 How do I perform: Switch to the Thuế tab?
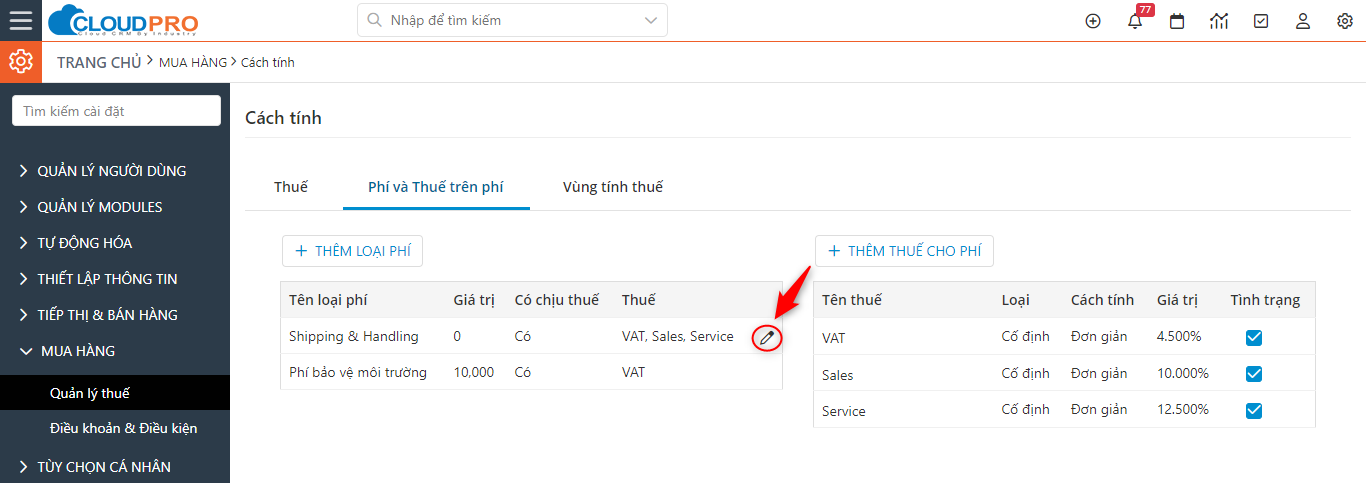tap(291, 187)
